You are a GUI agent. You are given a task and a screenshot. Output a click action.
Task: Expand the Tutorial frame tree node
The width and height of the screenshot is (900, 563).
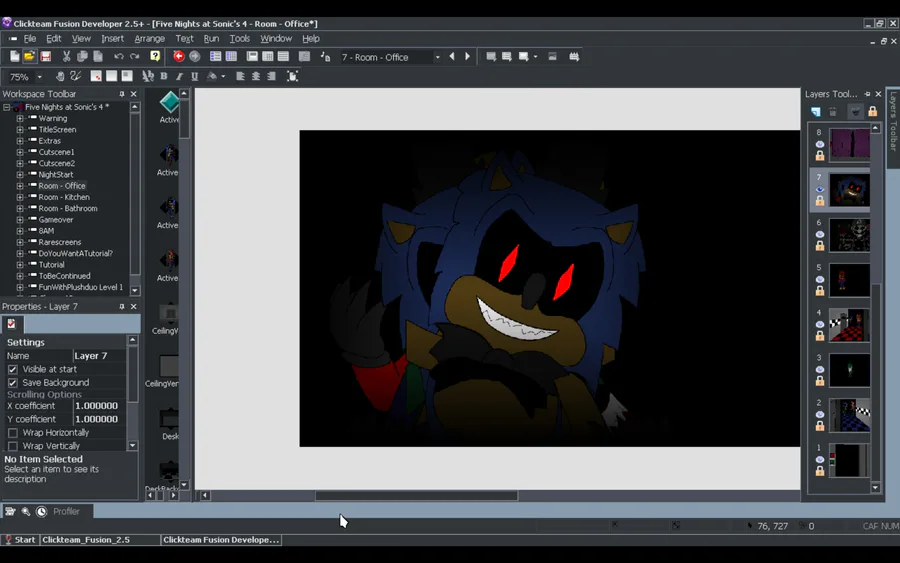[20, 265]
